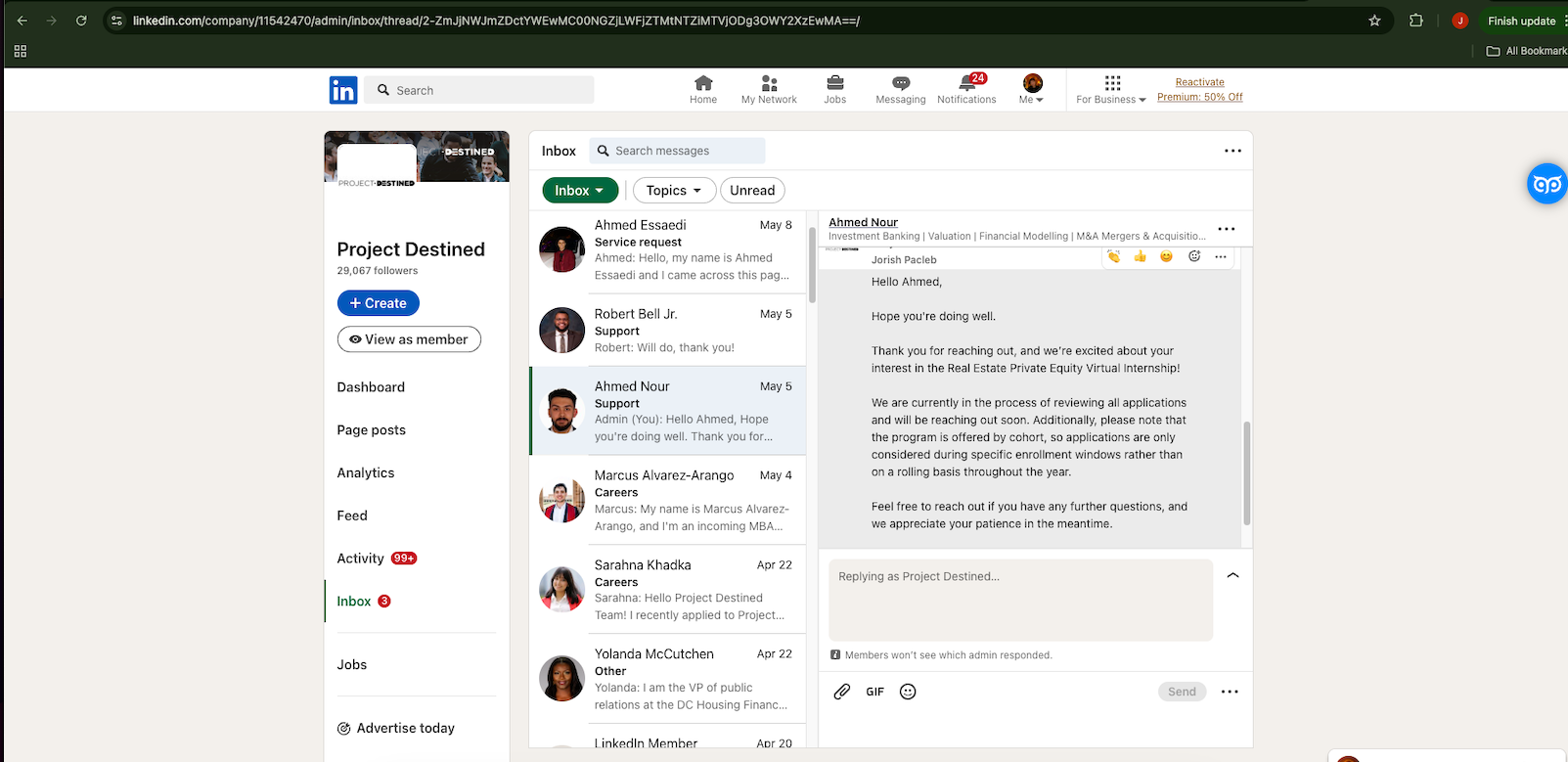Viewport: 1568px width, 762px height.
Task: Open Yolanda McCutchen's conversation
Action: point(668,679)
